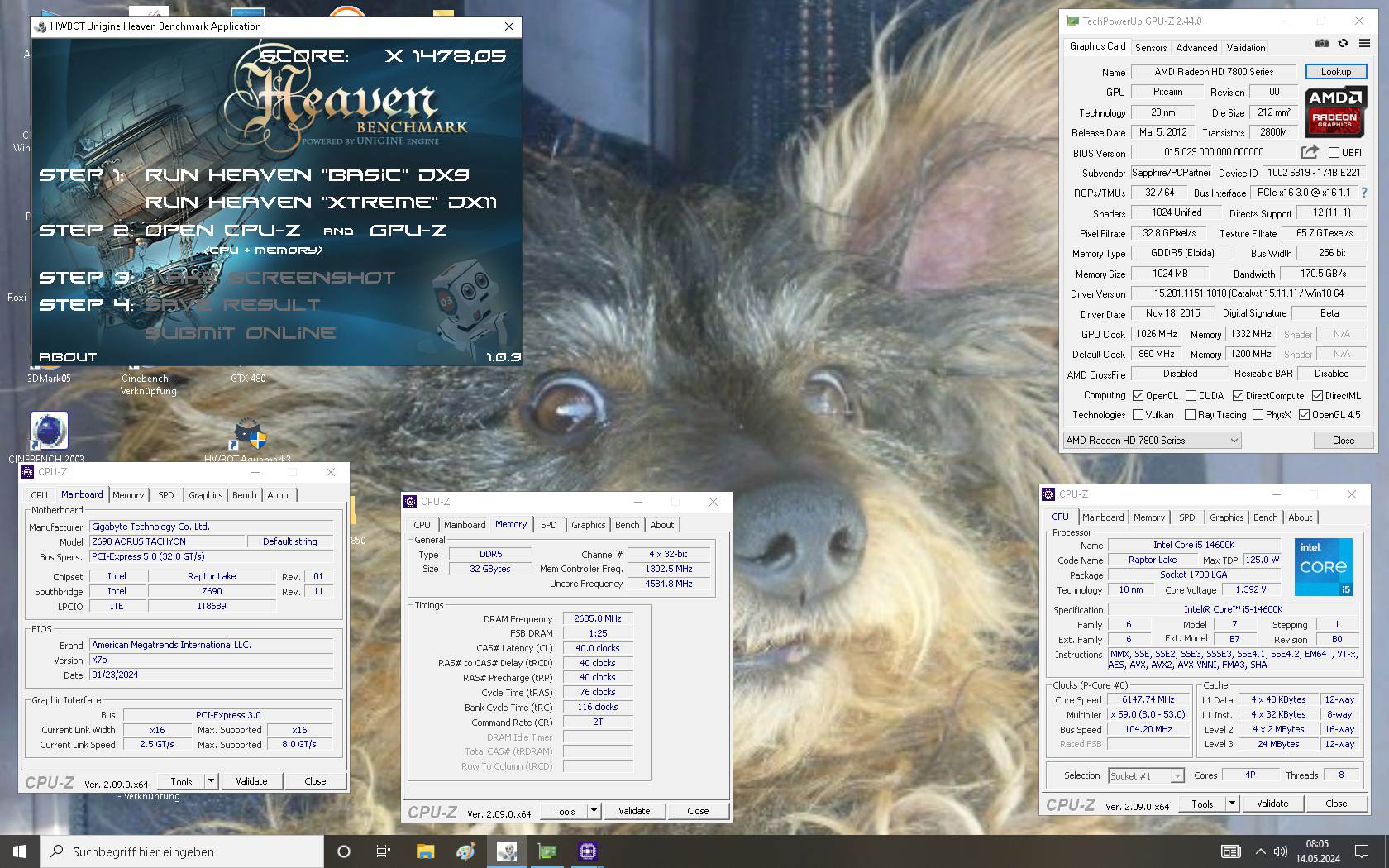1389x868 pixels.
Task: Open Cortana circle taskbar icon
Action: click(x=344, y=851)
